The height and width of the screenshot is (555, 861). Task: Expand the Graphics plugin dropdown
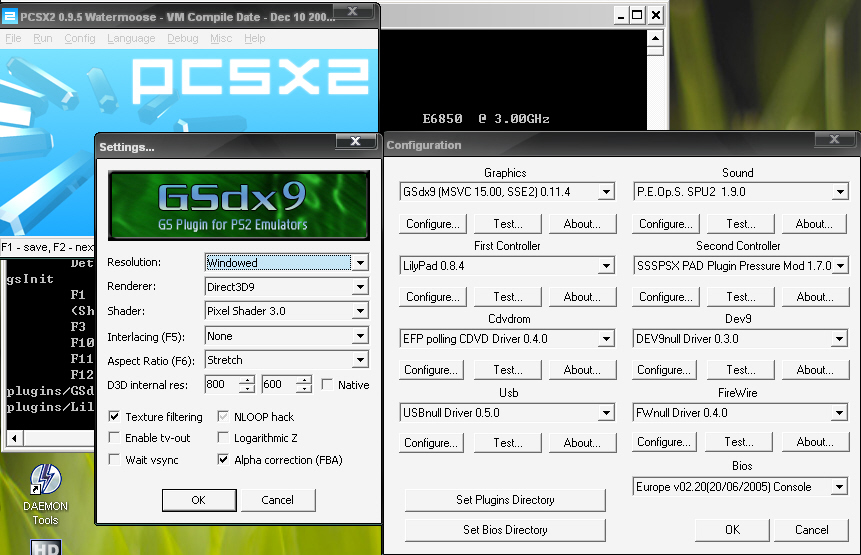pyautogui.click(x=606, y=192)
